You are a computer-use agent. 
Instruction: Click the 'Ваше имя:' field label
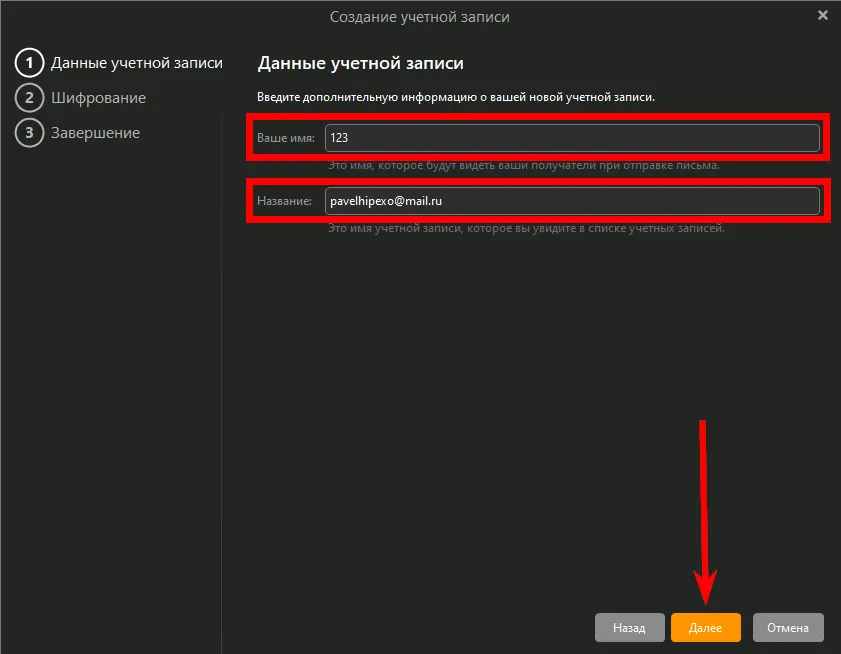tap(286, 138)
